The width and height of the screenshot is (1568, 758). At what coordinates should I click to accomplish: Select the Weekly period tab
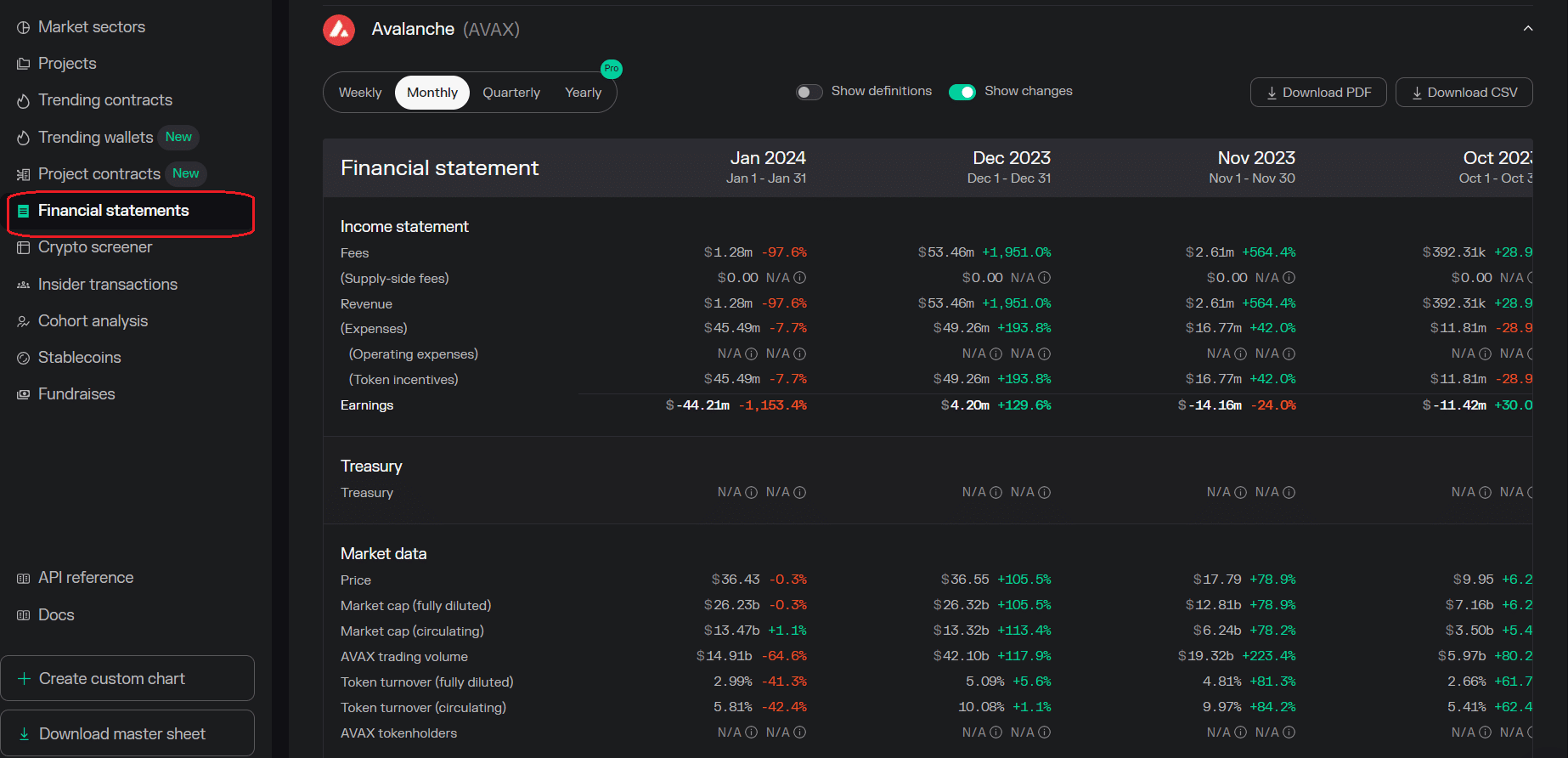click(360, 93)
